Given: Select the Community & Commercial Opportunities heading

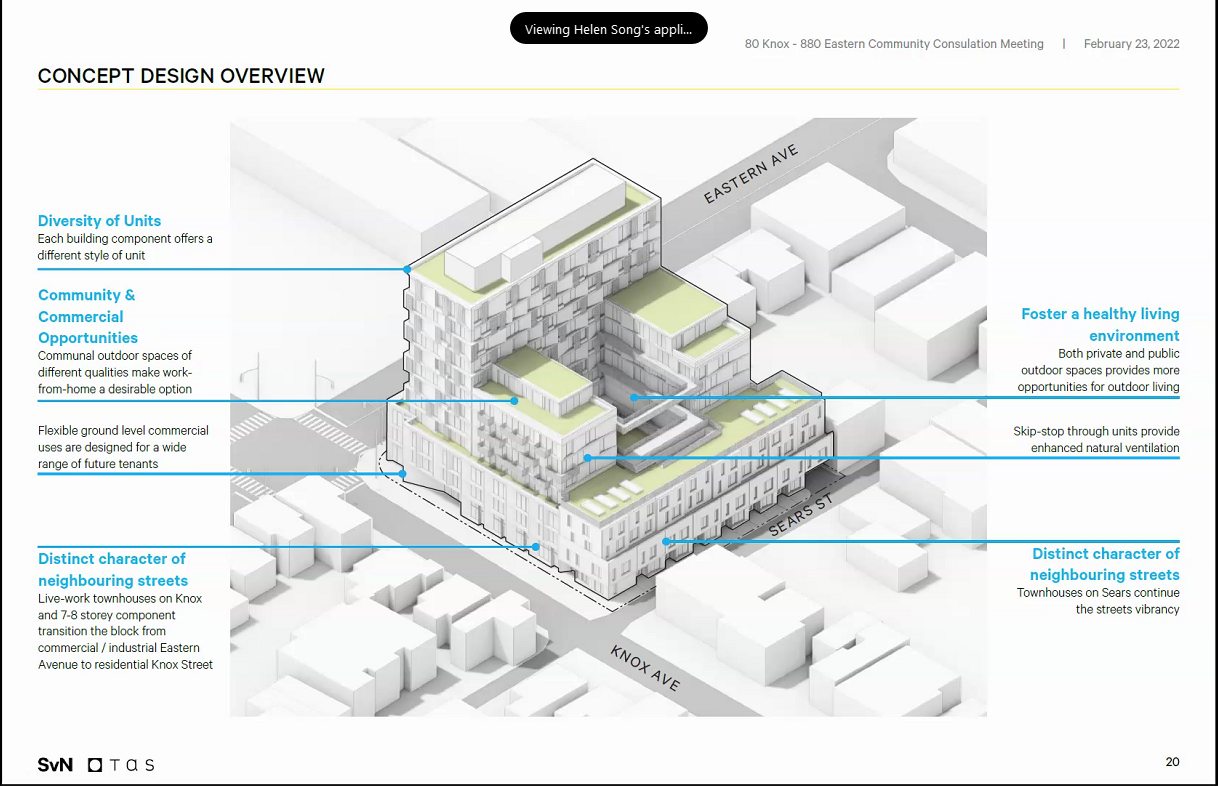Looking at the screenshot, I should tap(88, 316).
